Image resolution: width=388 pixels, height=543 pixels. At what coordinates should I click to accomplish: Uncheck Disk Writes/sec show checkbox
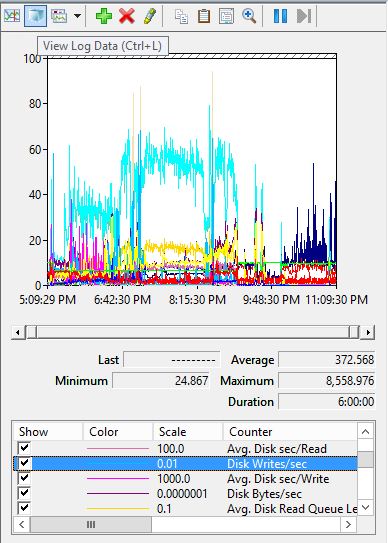tap(24, 463)
